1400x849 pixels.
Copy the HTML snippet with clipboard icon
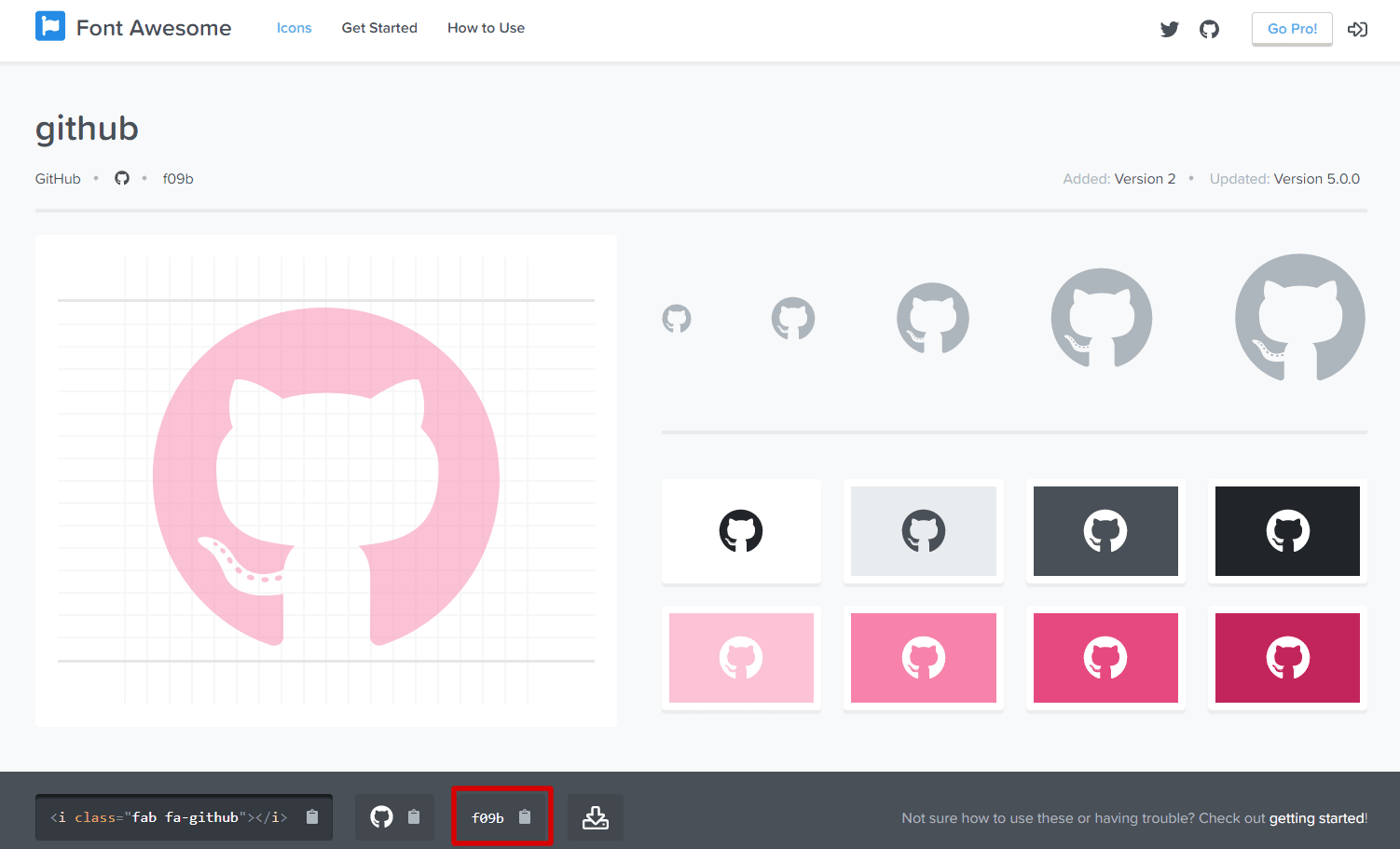click(x=312, y=817)
